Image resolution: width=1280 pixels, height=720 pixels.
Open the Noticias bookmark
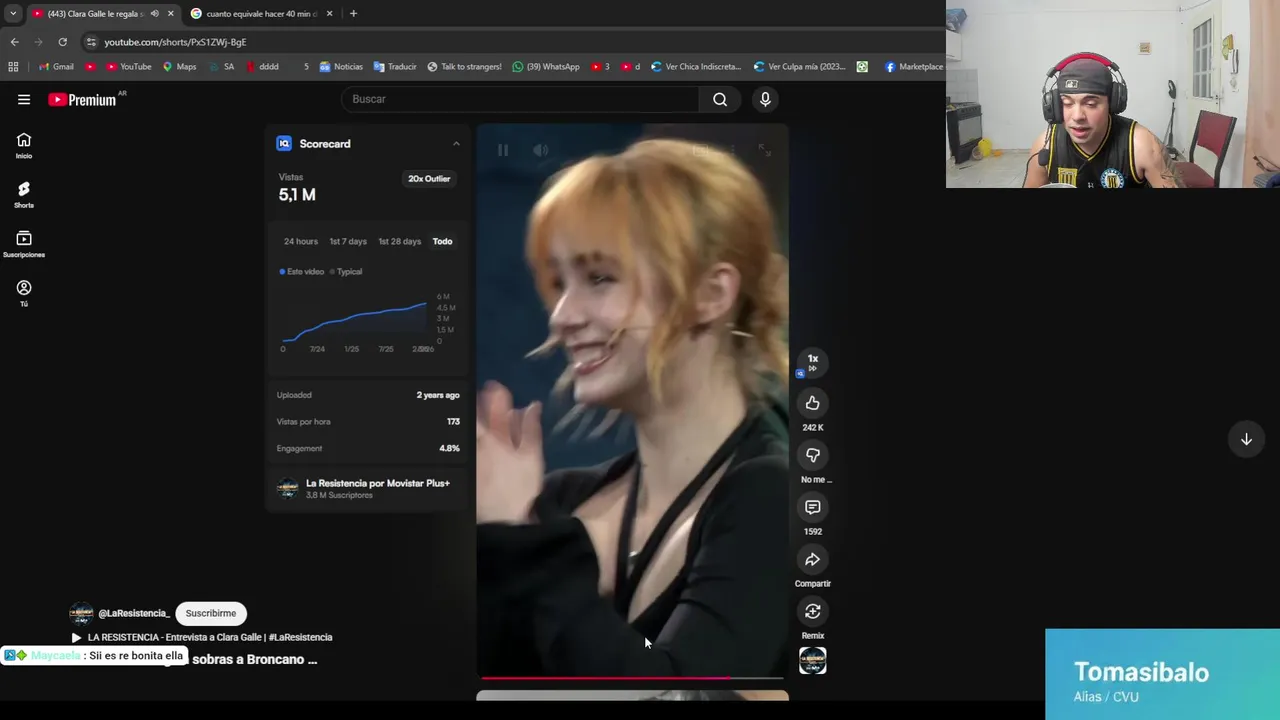[341, 67]
